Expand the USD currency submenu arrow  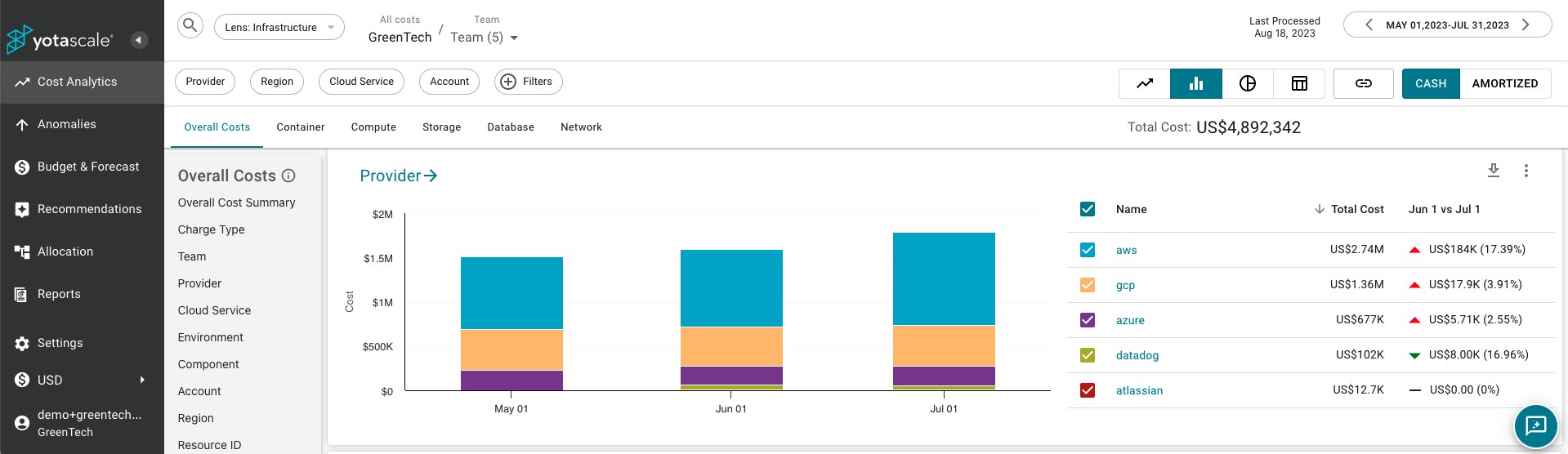[142, 380]
